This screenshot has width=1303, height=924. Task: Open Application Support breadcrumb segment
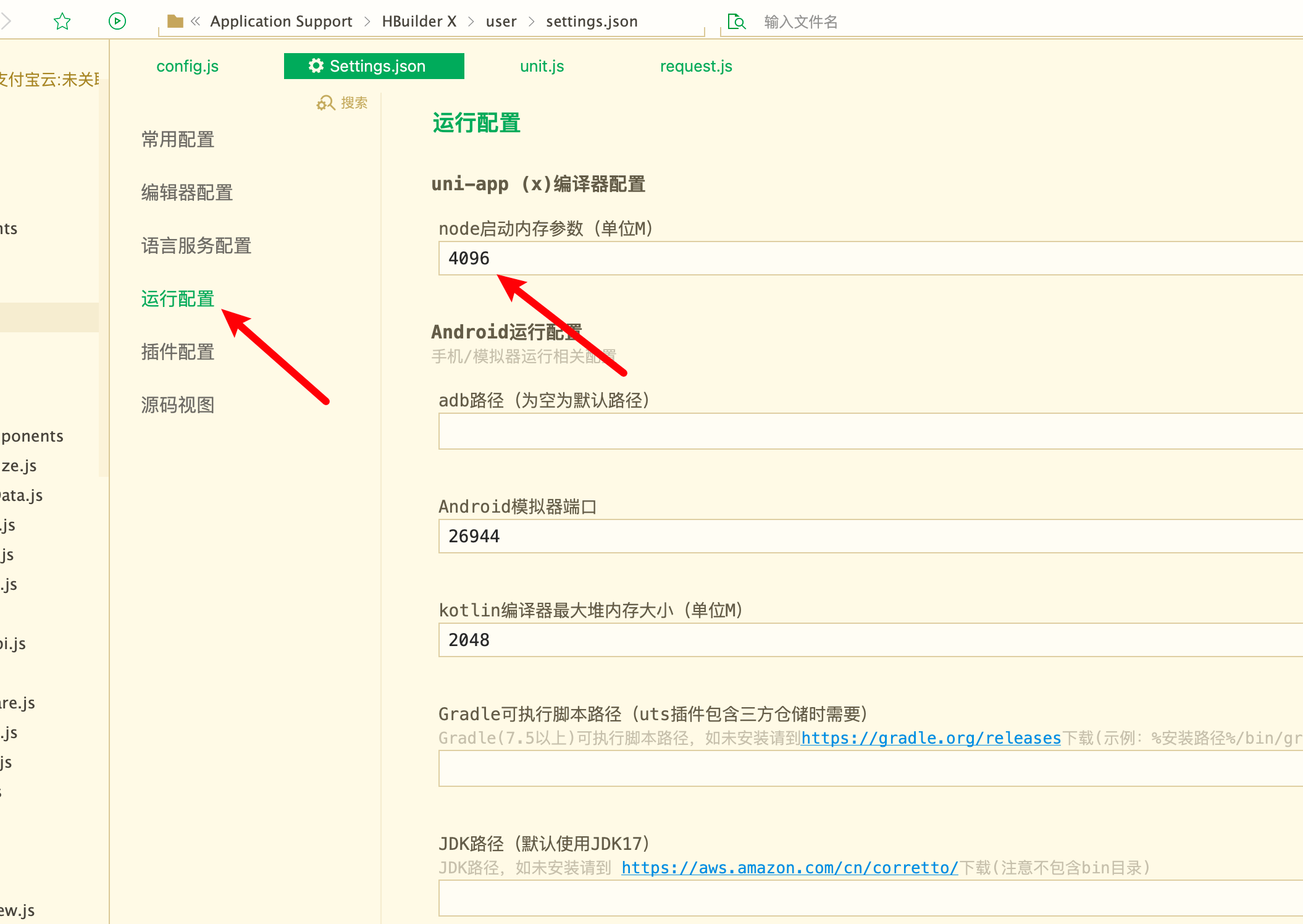281,22
